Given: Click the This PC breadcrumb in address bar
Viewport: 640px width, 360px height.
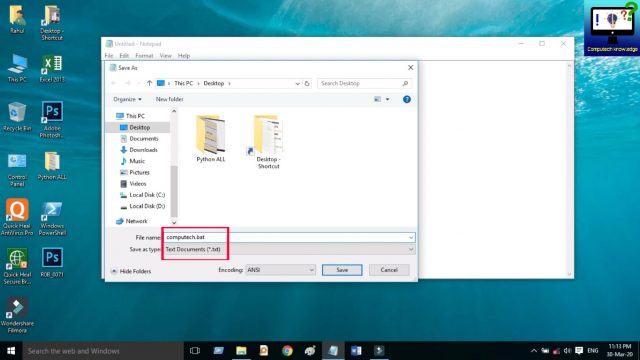Looking at the screenshot, I should click(x=184, y=83).
